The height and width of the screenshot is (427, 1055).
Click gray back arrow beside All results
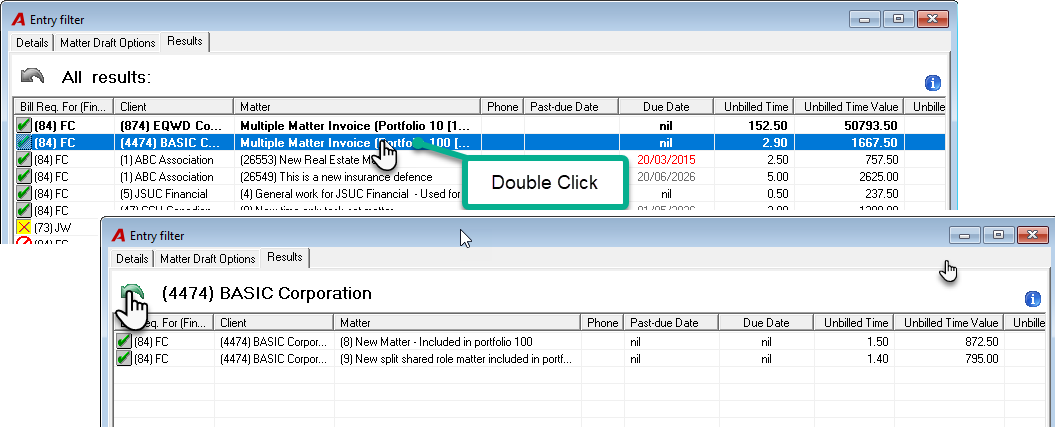point(32,76)
